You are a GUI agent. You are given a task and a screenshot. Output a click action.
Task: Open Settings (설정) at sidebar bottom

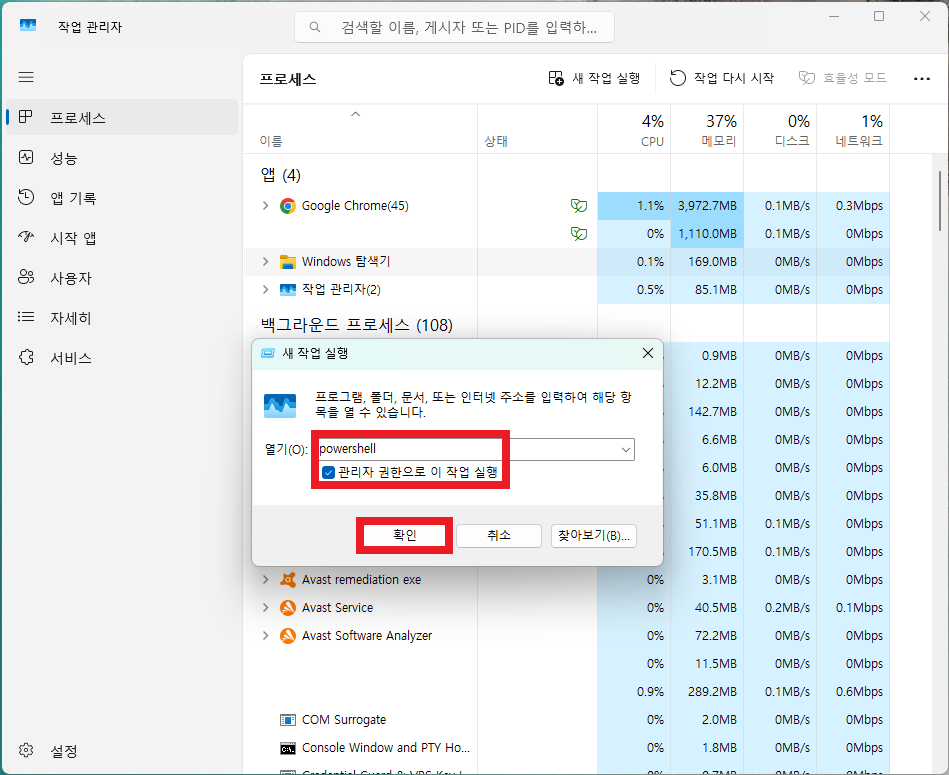coord(122,751)
